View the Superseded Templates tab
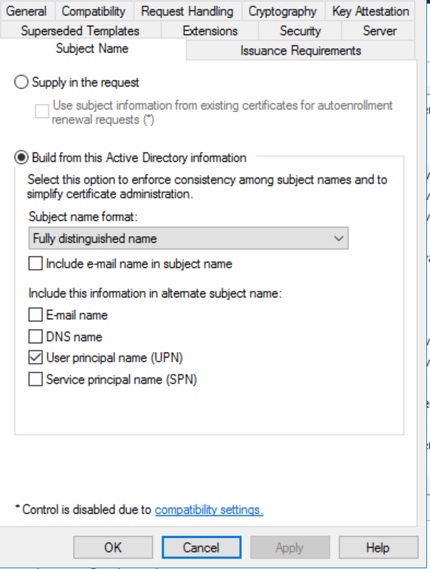The image size is (430, 569). pos(80,31)
